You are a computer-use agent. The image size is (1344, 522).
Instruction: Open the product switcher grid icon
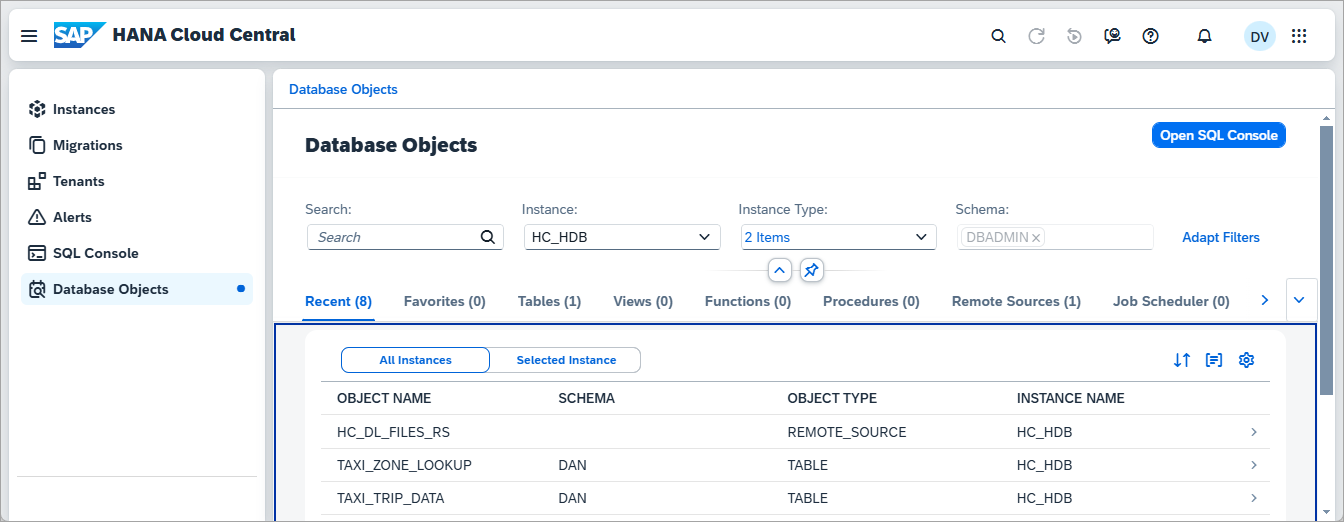(x=1299, y=36)
